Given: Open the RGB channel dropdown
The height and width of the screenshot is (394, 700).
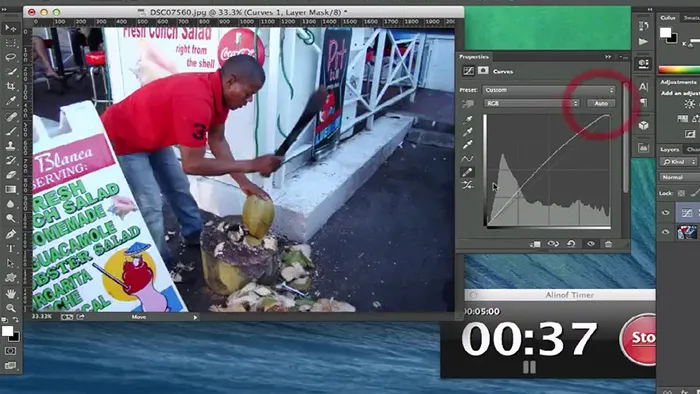Looking at the screenshot, I should click(532, 103).
